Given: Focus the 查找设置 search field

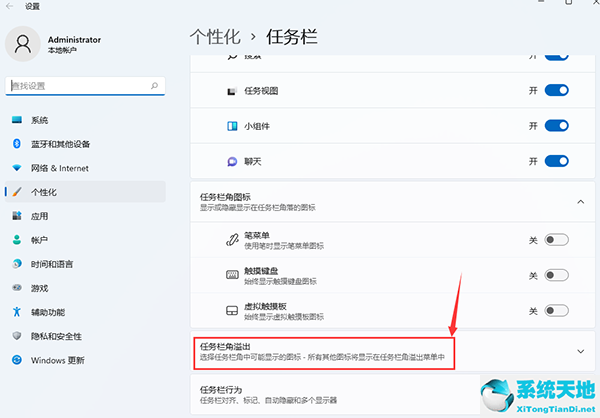Looking at the screenshot, I should (x=85, y=86).
